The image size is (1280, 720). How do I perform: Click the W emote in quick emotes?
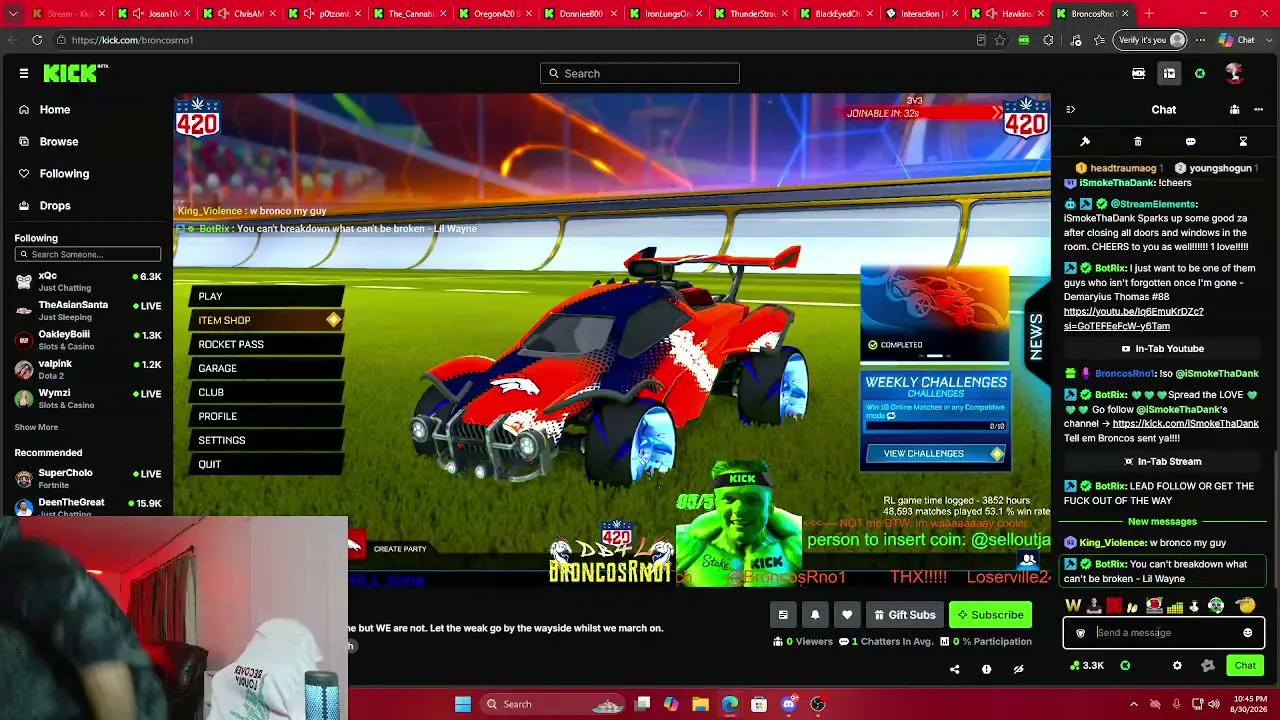tap(1074, 606)
